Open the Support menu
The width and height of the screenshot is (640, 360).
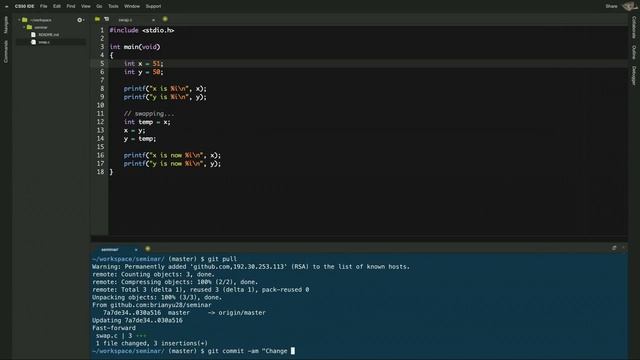tap(153, 6)
